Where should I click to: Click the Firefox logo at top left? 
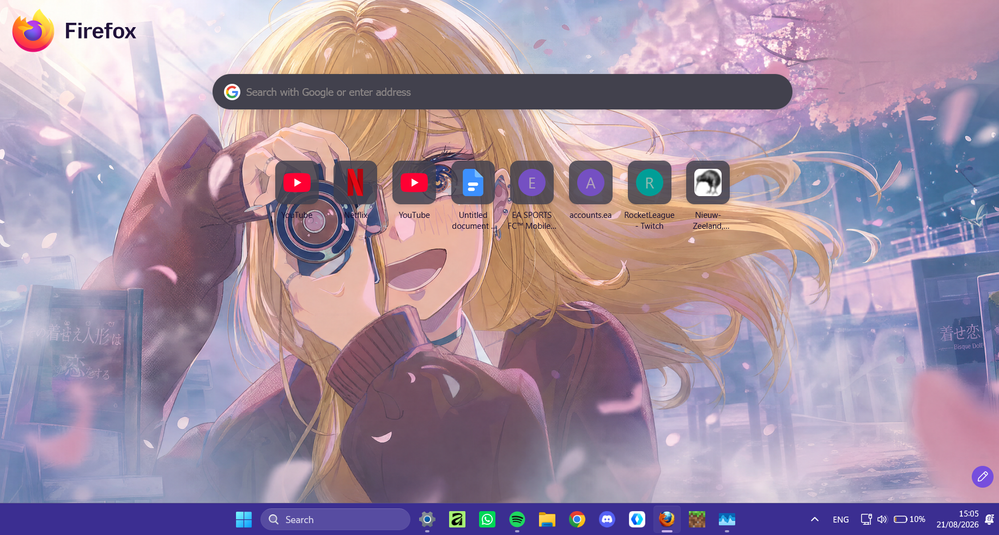(33, 30)
